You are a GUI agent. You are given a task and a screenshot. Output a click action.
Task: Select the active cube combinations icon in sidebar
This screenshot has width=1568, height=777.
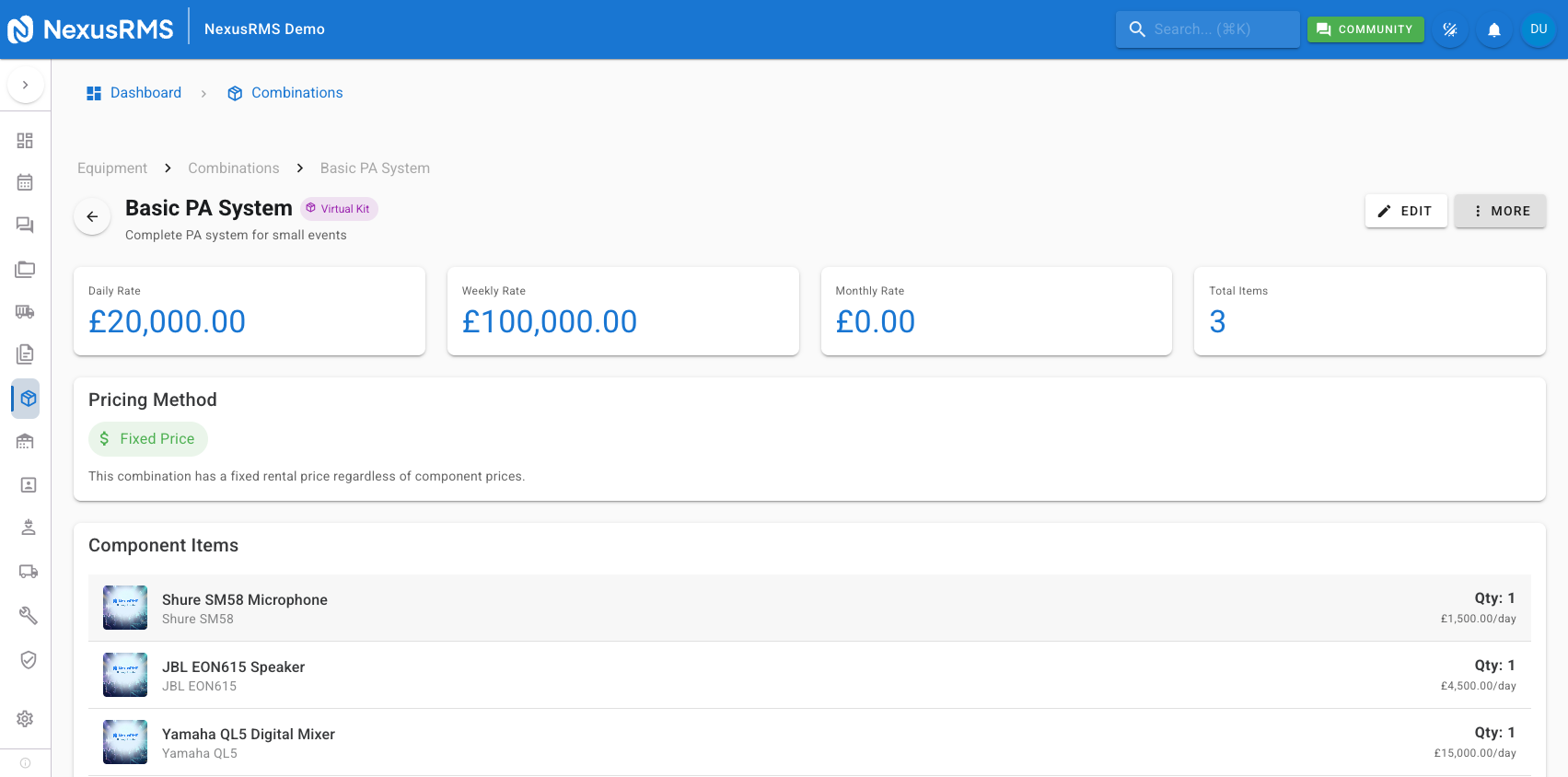coord(28,399)
